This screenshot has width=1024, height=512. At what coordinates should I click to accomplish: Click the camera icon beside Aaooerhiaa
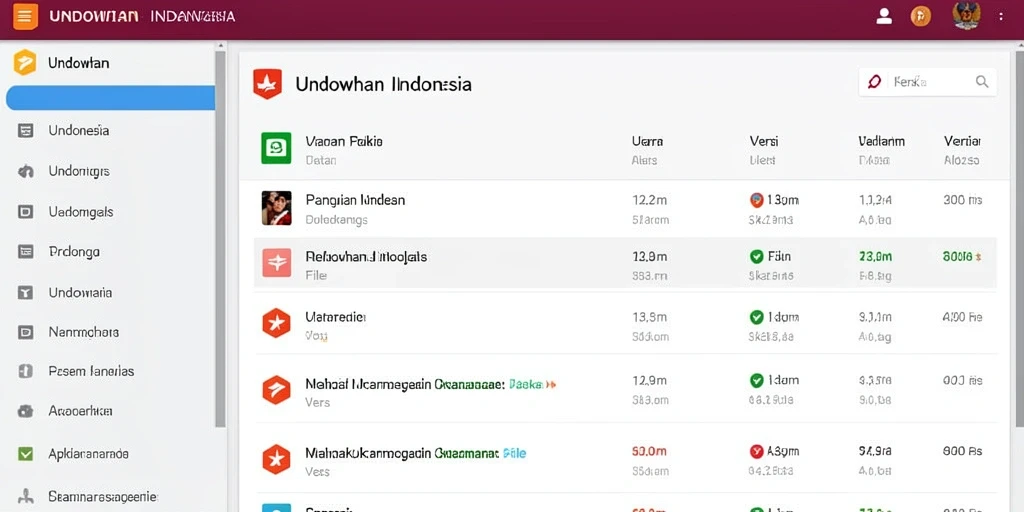25,411
